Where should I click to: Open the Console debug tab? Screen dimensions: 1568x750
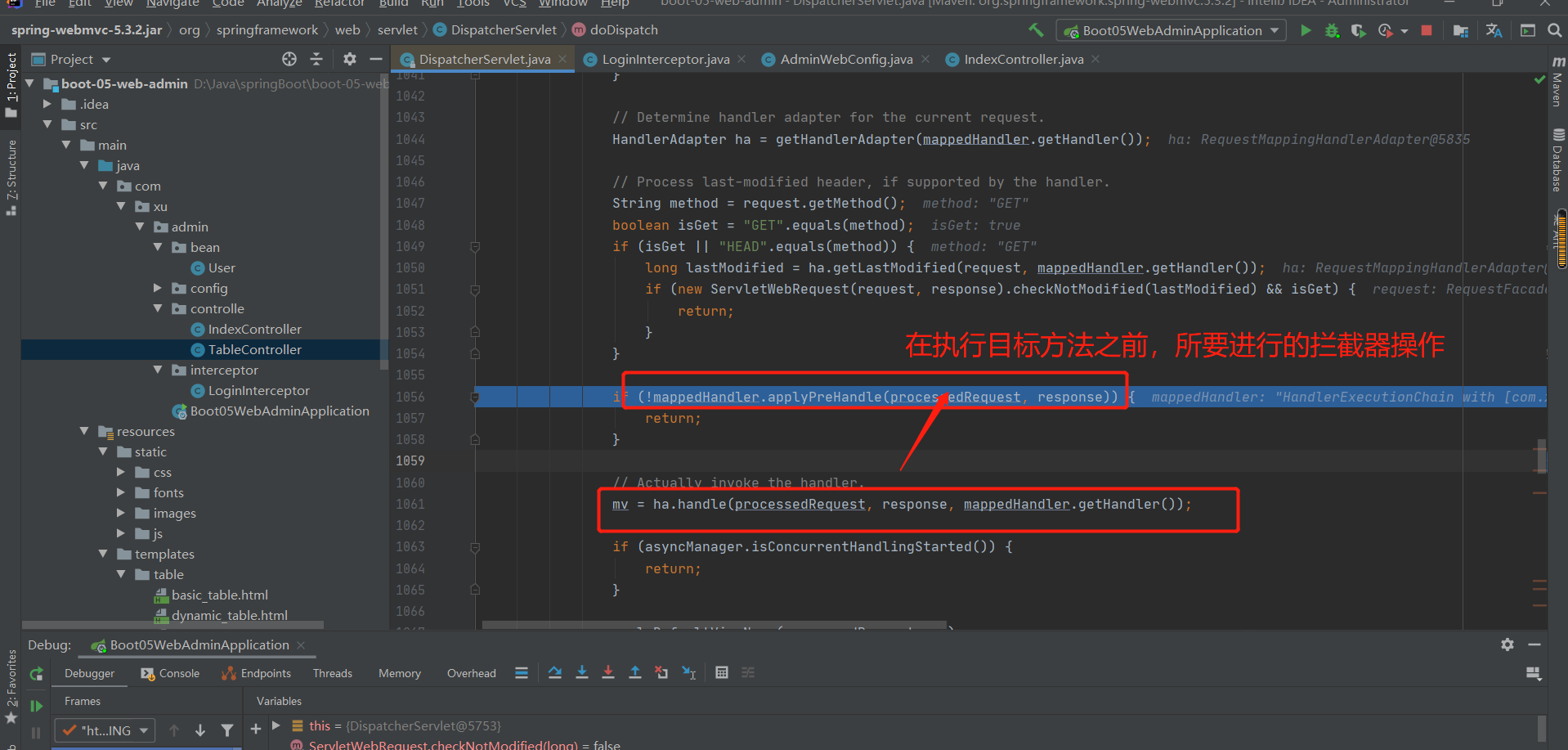tap(170, 673)
